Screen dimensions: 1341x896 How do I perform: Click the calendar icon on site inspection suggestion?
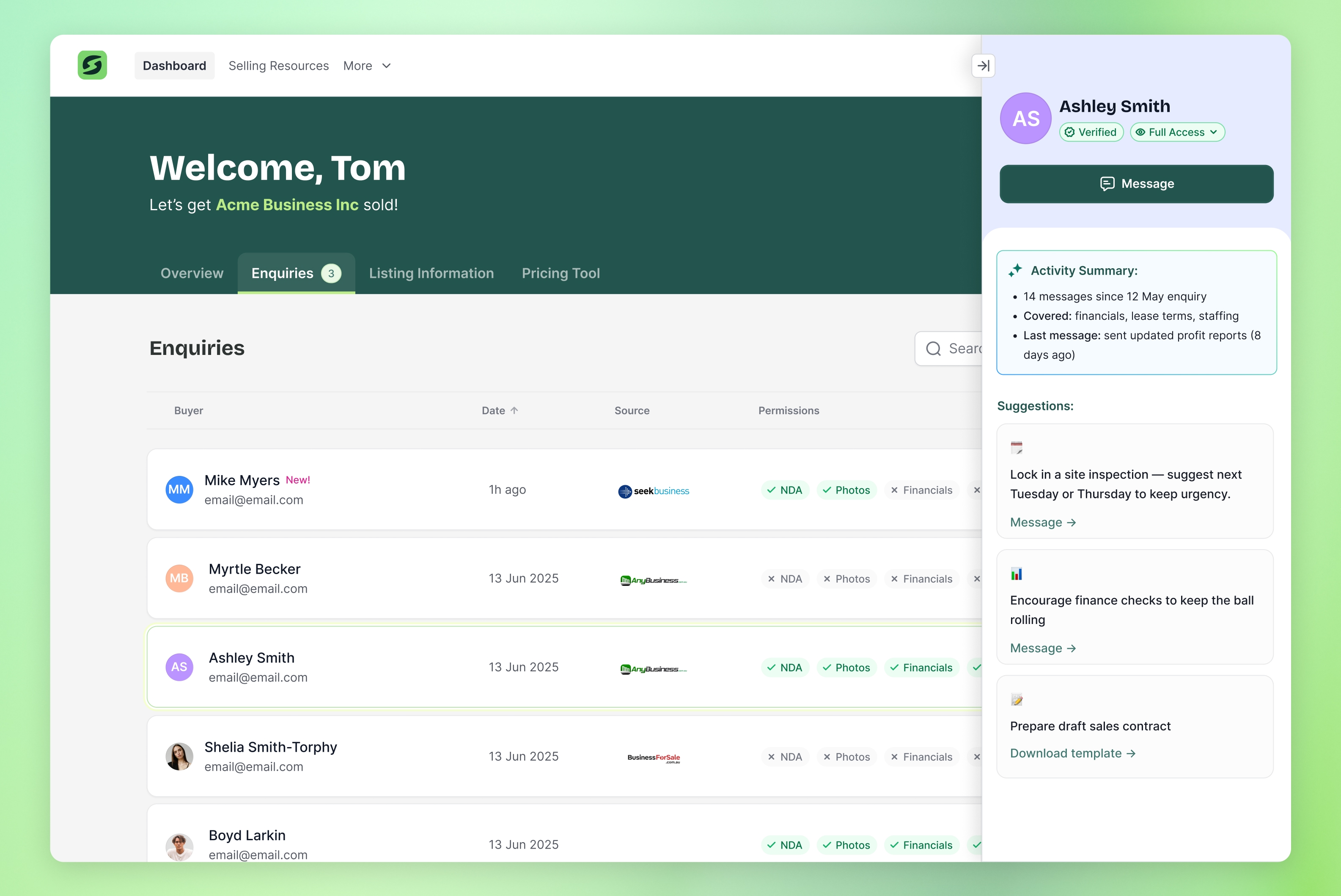click(x=1017, y=448)
